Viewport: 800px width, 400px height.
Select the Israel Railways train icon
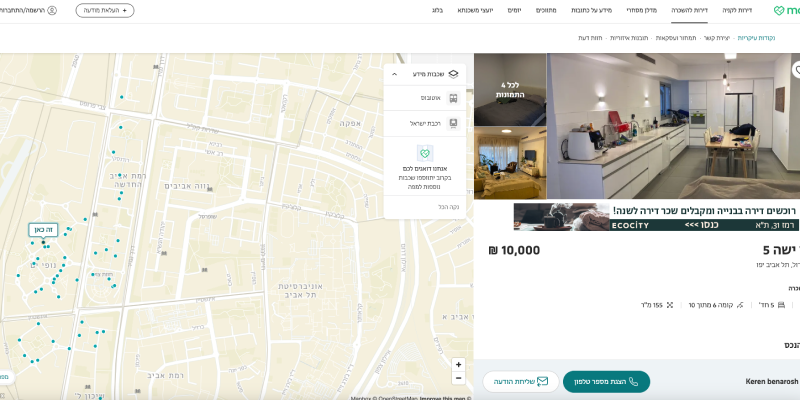pyautogui.click(x=453, y=123)
